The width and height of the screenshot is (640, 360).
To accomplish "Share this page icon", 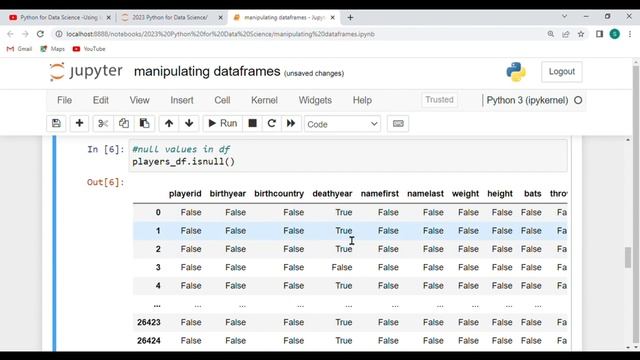I will click(x=566, y=34).
